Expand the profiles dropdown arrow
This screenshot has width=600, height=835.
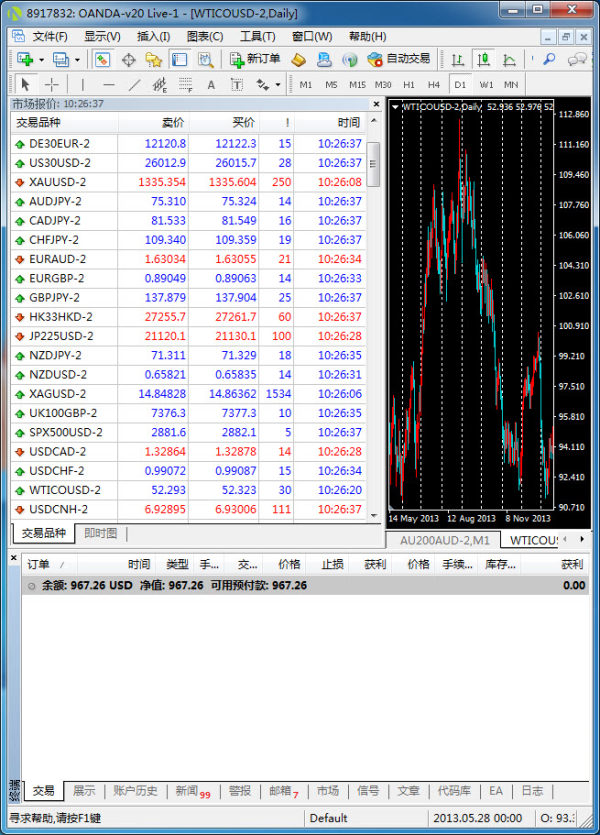(x=76, y=60)
